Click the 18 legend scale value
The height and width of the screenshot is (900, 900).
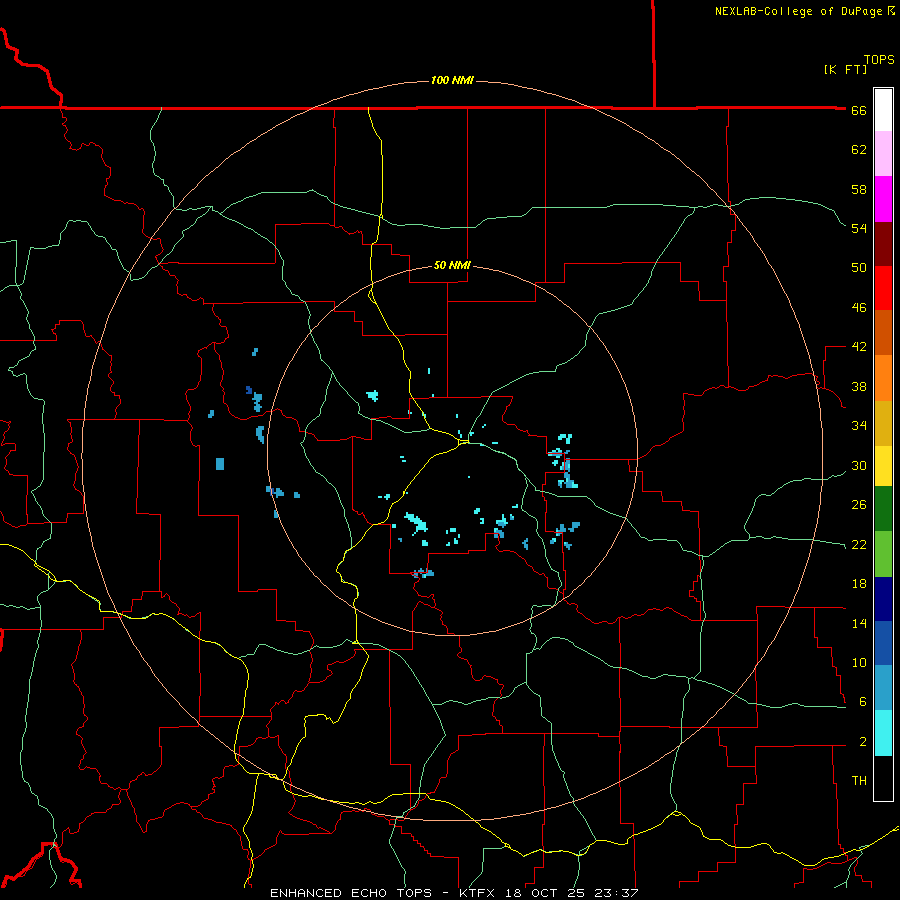859,584
